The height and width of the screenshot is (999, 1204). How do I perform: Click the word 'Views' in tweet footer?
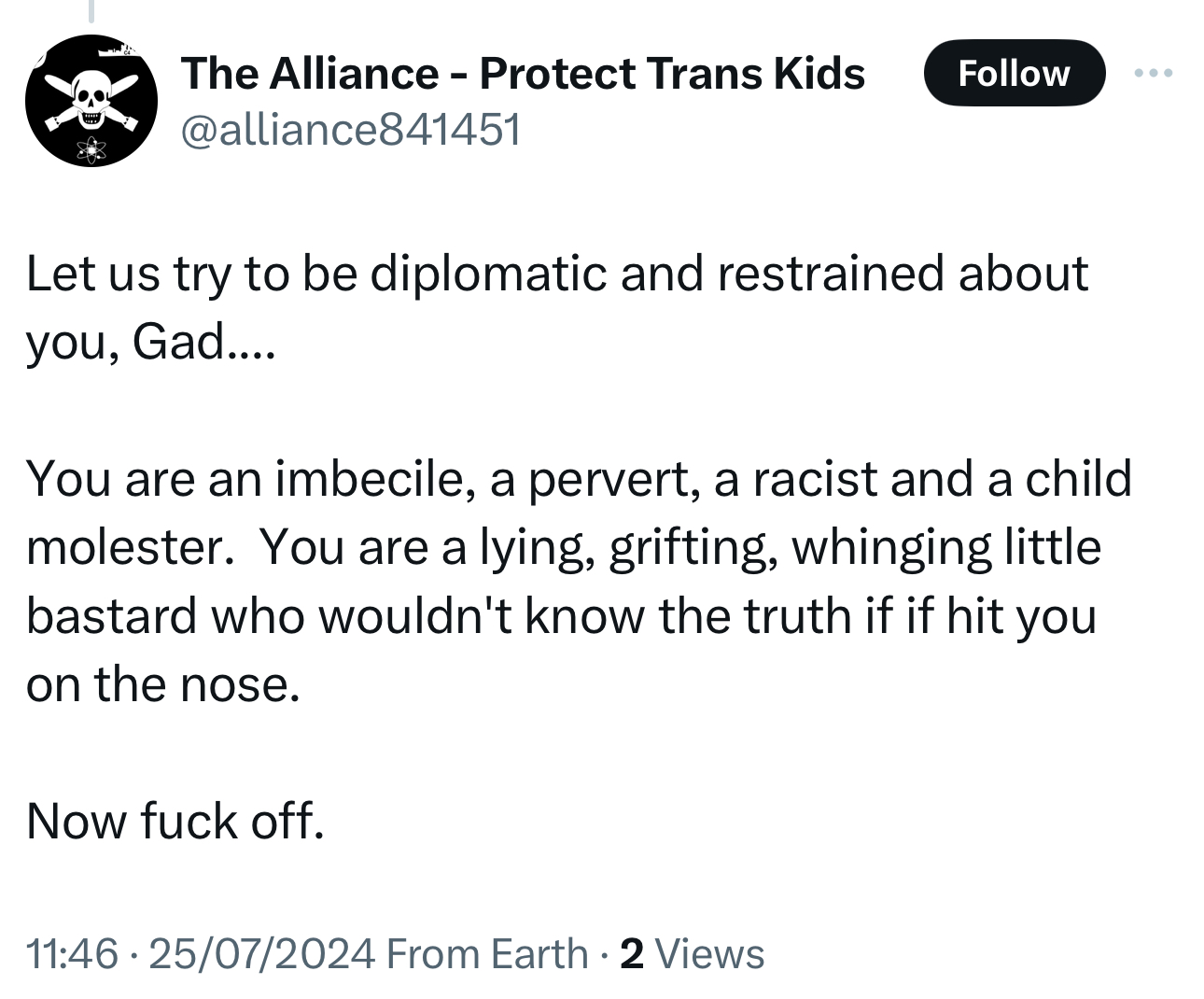[x=710, y=954]
